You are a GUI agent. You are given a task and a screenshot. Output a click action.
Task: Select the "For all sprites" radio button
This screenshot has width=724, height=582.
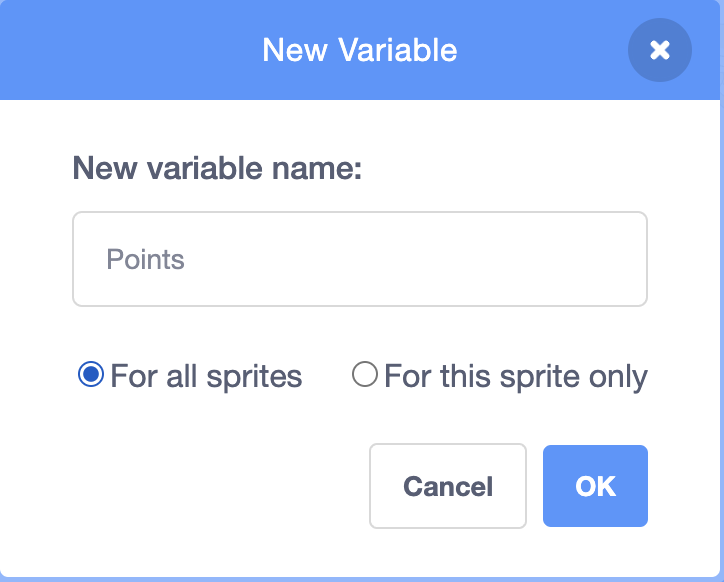[91, 376]
